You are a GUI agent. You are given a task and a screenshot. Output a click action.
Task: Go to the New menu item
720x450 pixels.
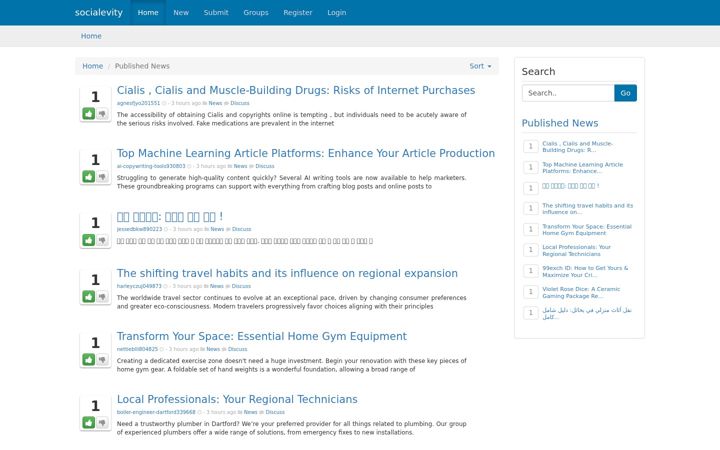181,12
